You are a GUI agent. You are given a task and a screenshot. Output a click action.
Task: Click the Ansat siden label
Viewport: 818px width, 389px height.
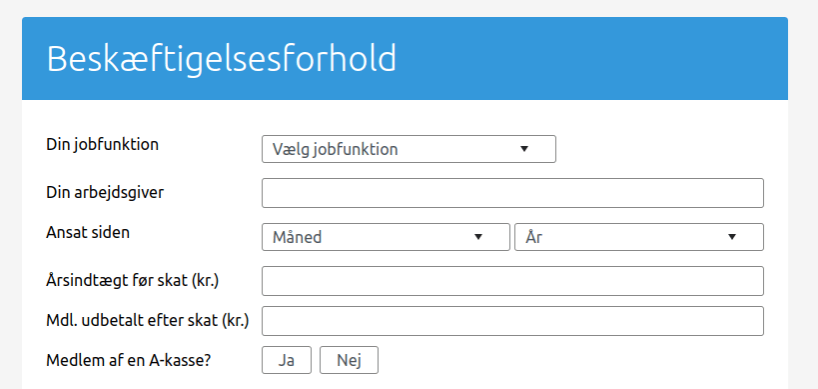pyautogui.click(x=88, y=232)
